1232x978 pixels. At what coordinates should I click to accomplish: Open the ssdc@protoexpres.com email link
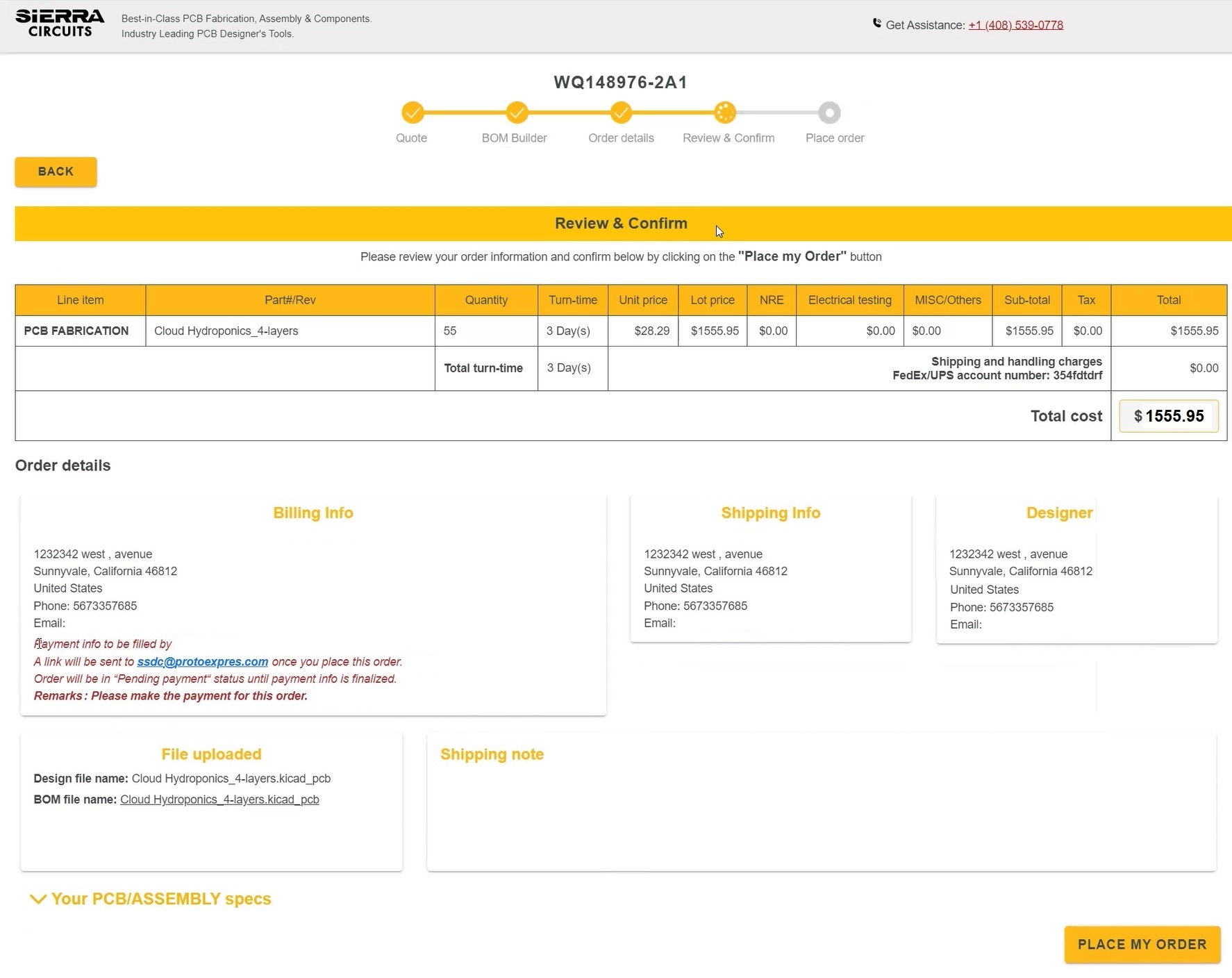[x=203, y=662]
